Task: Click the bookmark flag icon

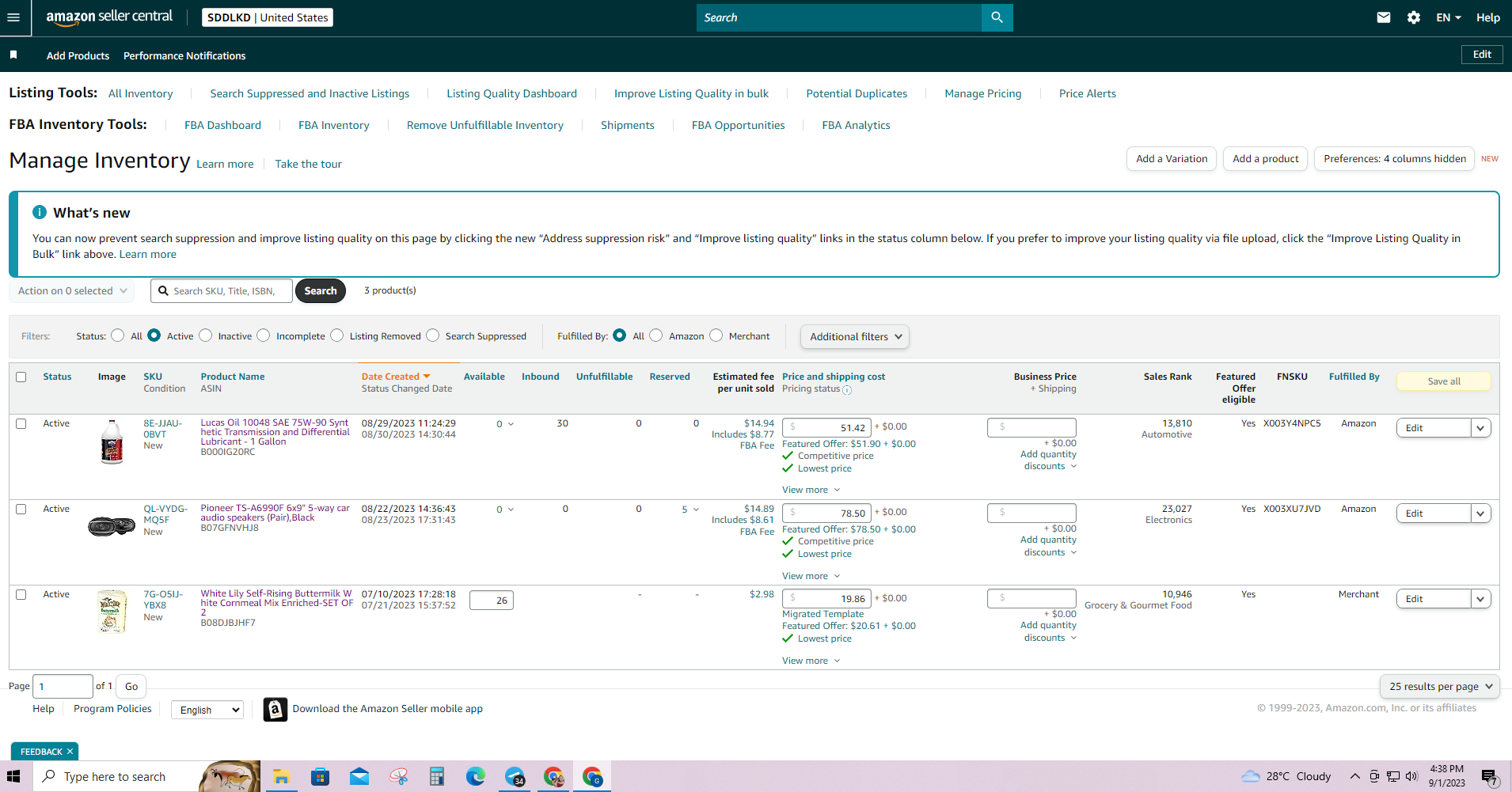Action: tap(13, 55)
